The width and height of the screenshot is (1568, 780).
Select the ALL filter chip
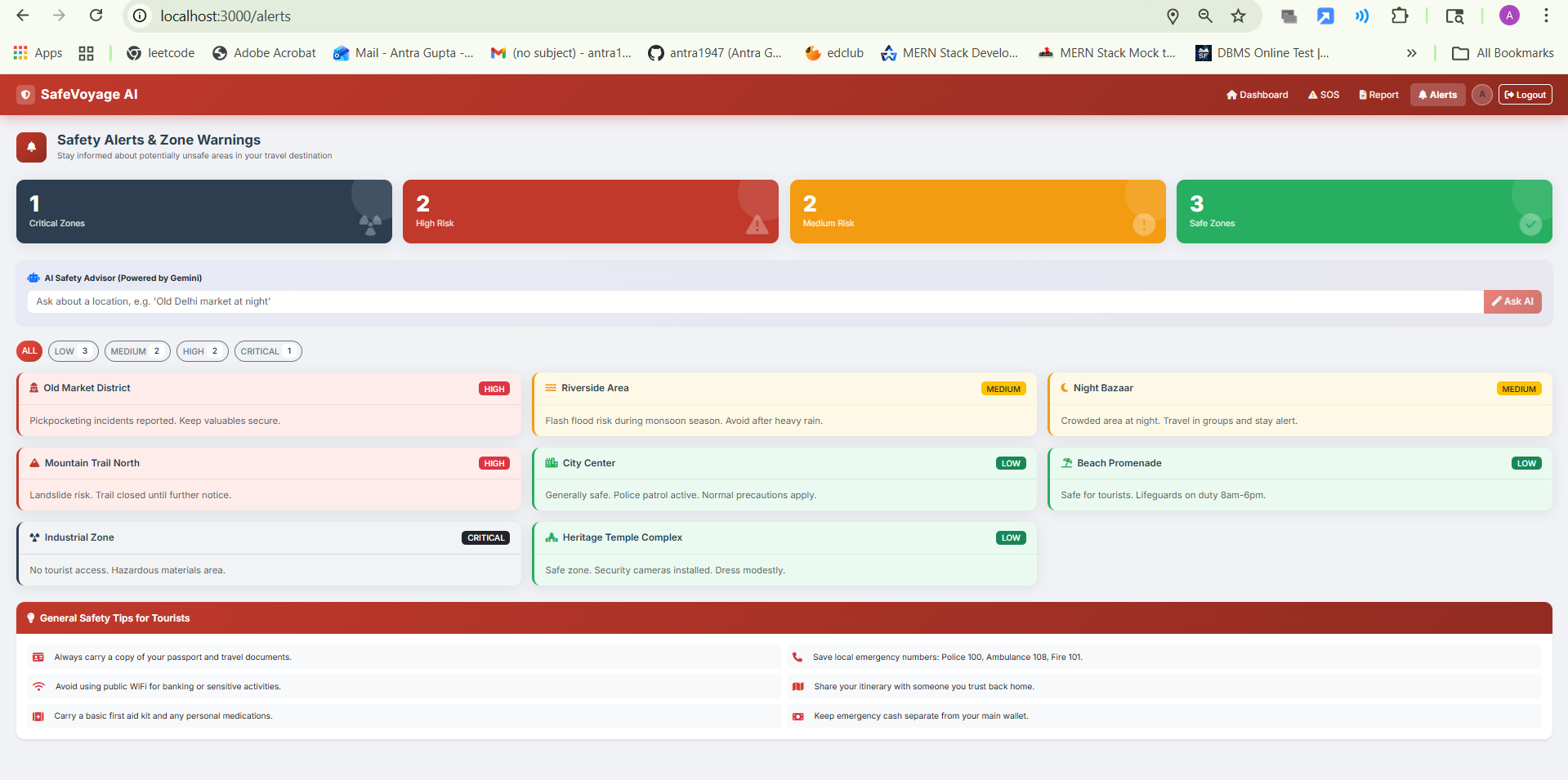29,351
